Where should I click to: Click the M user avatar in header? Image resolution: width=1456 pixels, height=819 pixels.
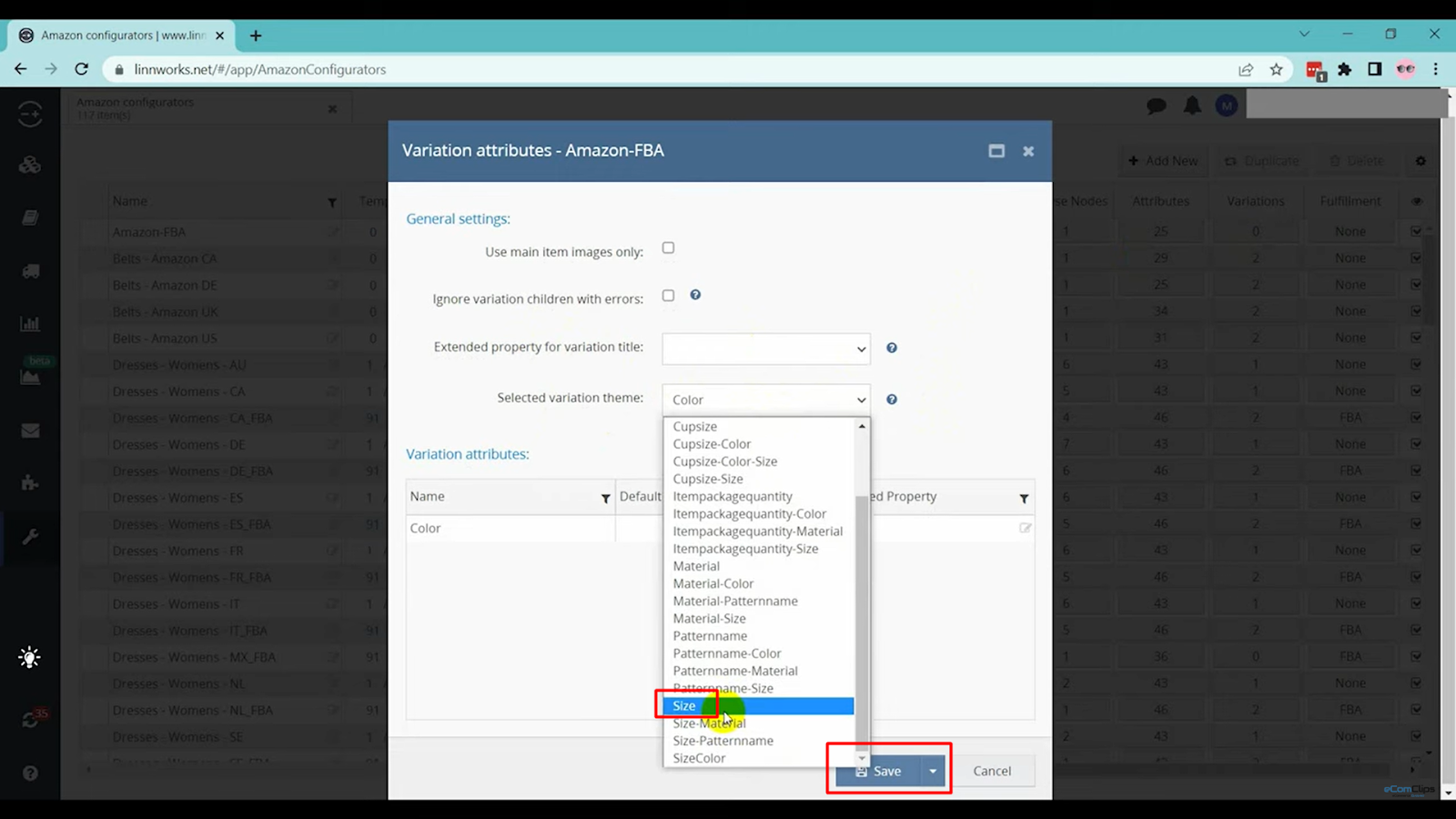coord(1227,106)
